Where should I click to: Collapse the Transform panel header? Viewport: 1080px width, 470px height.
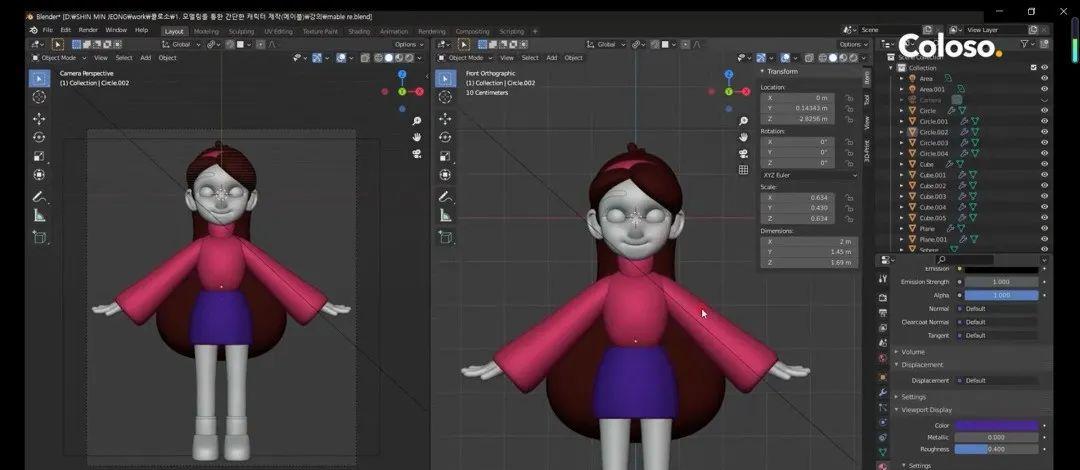coord(782,72)
